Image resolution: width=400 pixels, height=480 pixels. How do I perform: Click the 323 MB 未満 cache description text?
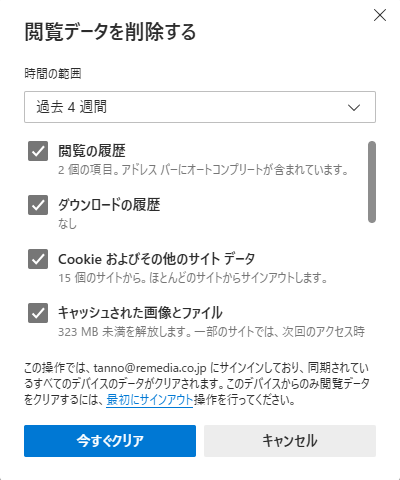tap(211, 332)
